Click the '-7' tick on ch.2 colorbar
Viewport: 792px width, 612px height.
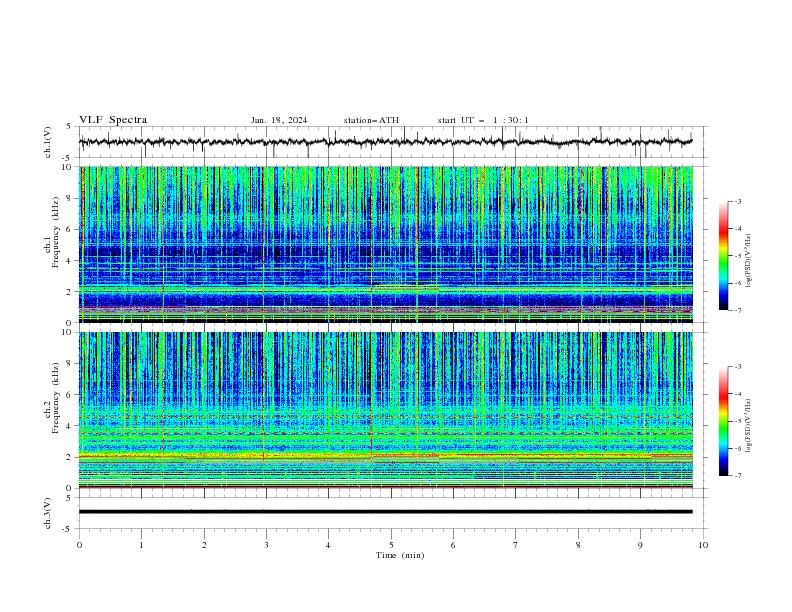pyautogui.click(x=738, y=475)
